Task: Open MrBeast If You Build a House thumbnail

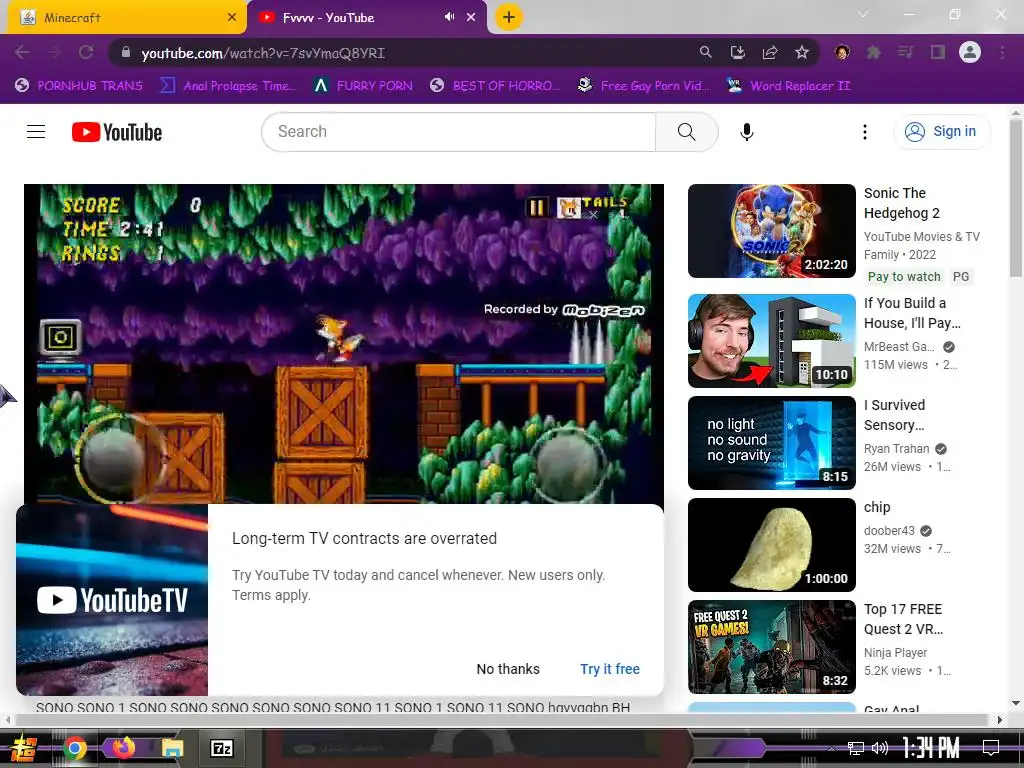Action: pyautogui.click(x=772, y=341)
